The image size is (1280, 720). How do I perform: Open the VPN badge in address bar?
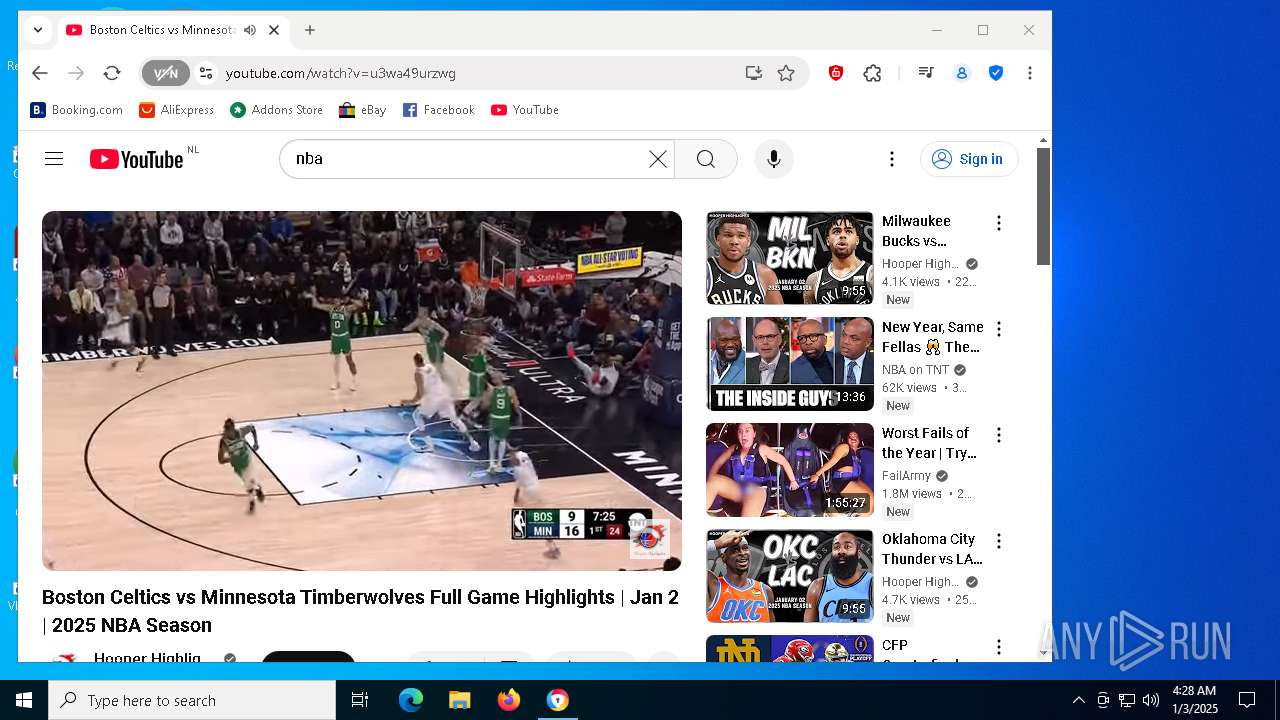(165, 73)
